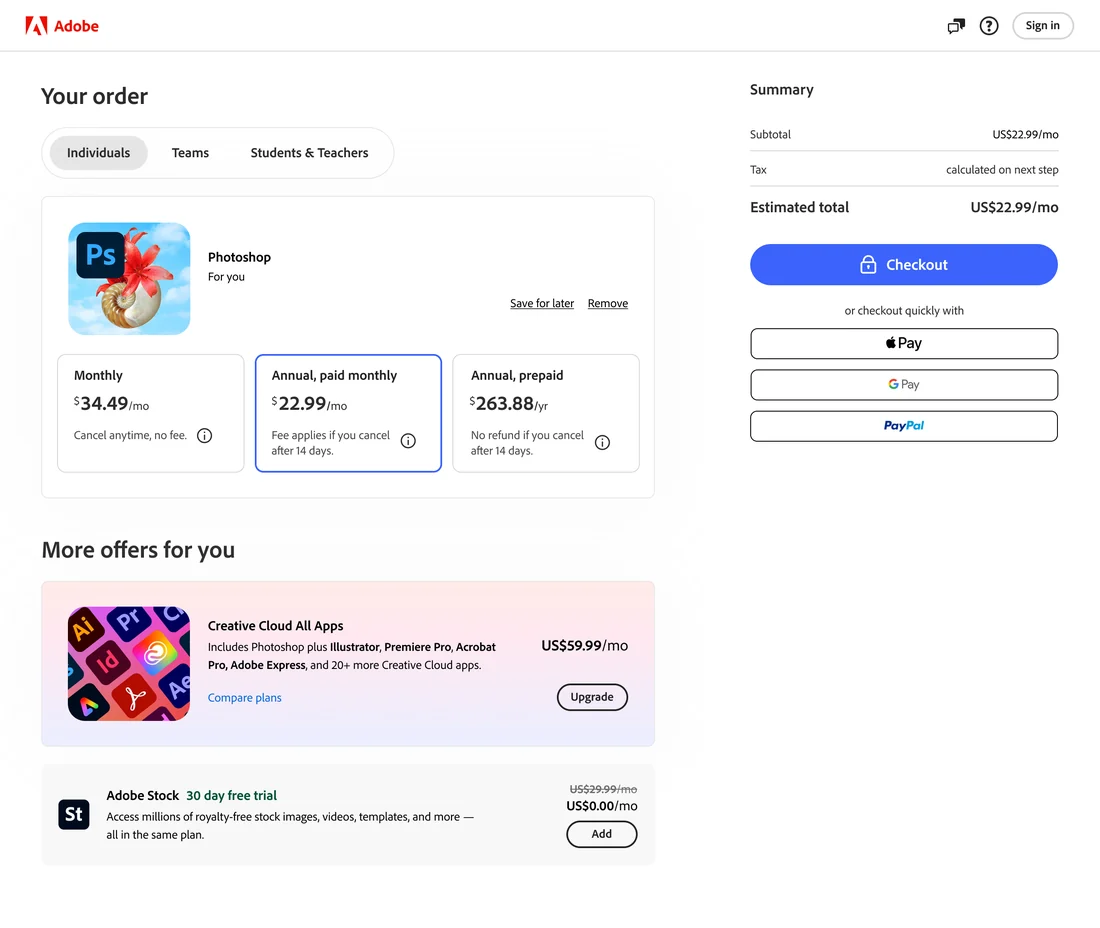Show info for Annual, paid monthly plan

click(408, 441)
